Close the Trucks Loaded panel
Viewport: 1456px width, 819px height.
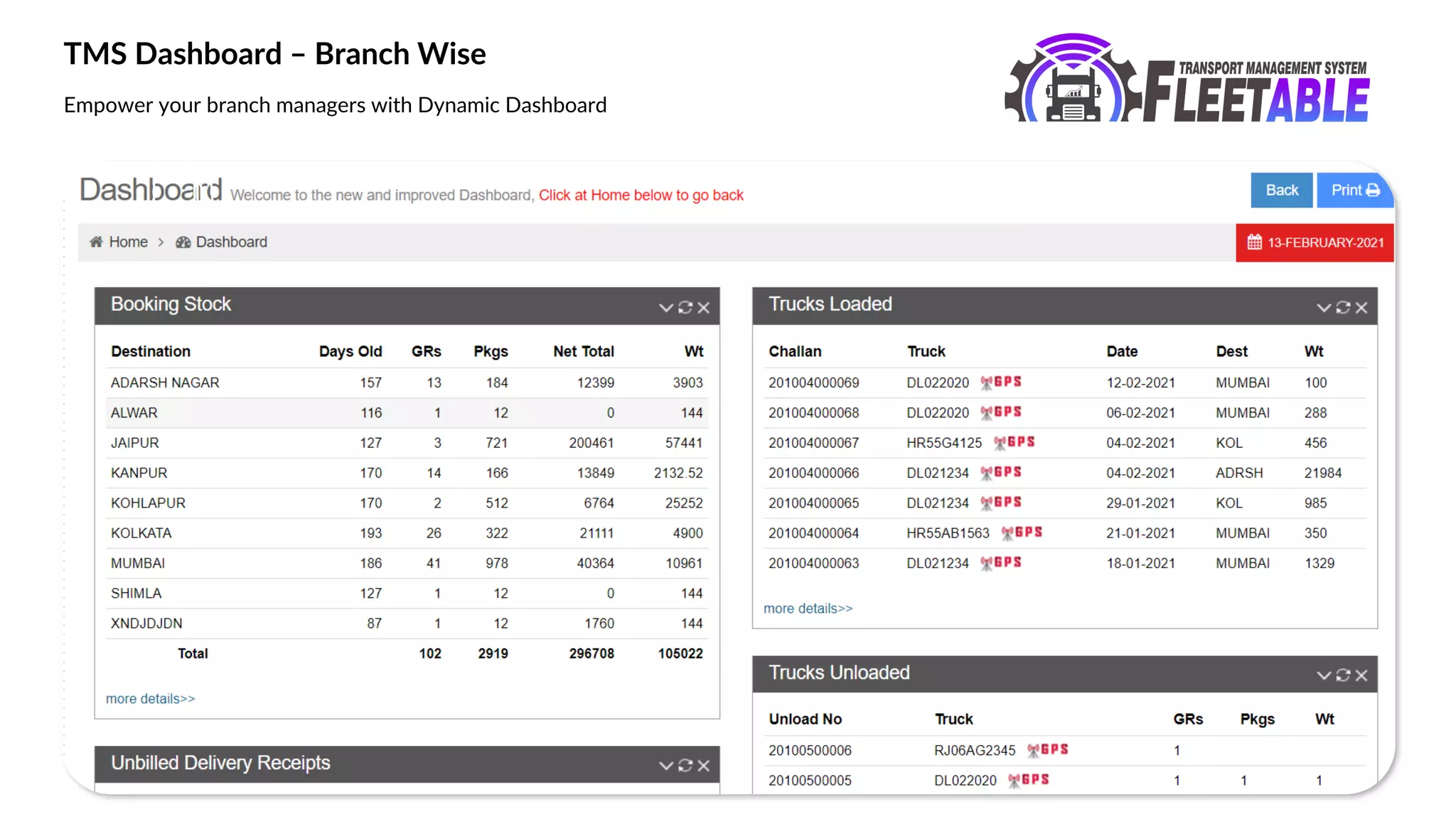coord(1361,308)
